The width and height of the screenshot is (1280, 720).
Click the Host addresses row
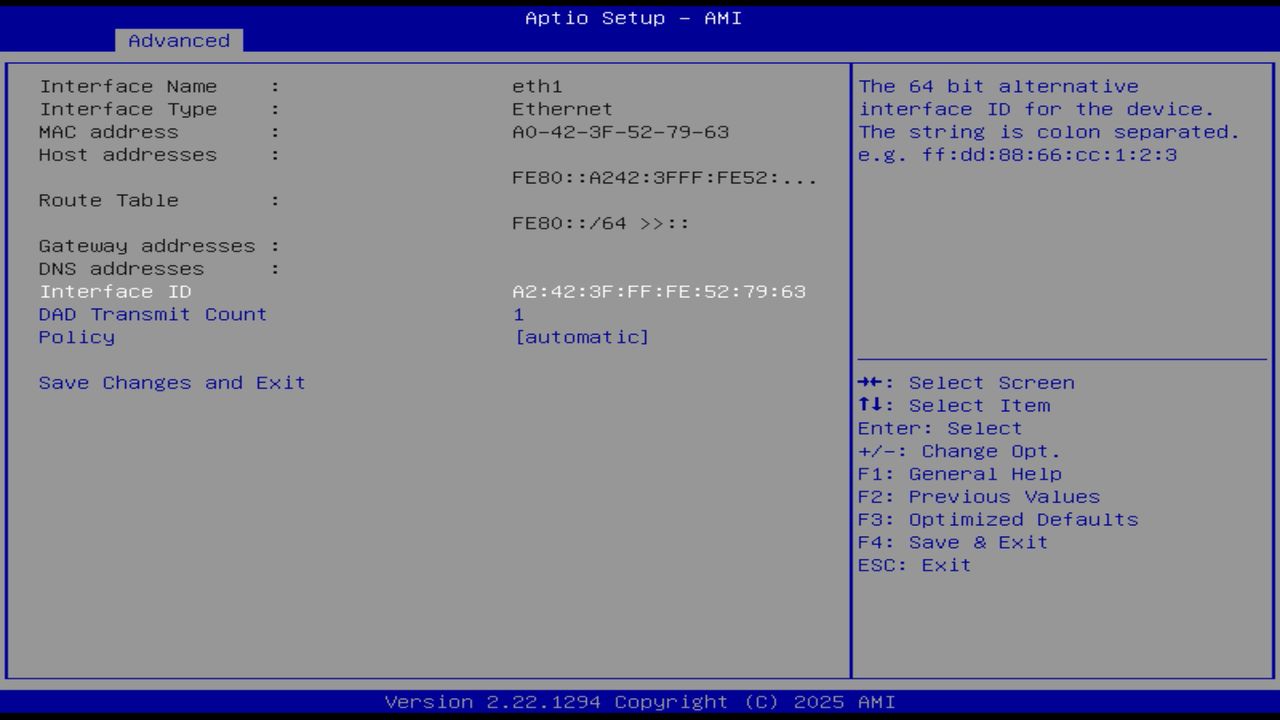click(x=127, y=154)
